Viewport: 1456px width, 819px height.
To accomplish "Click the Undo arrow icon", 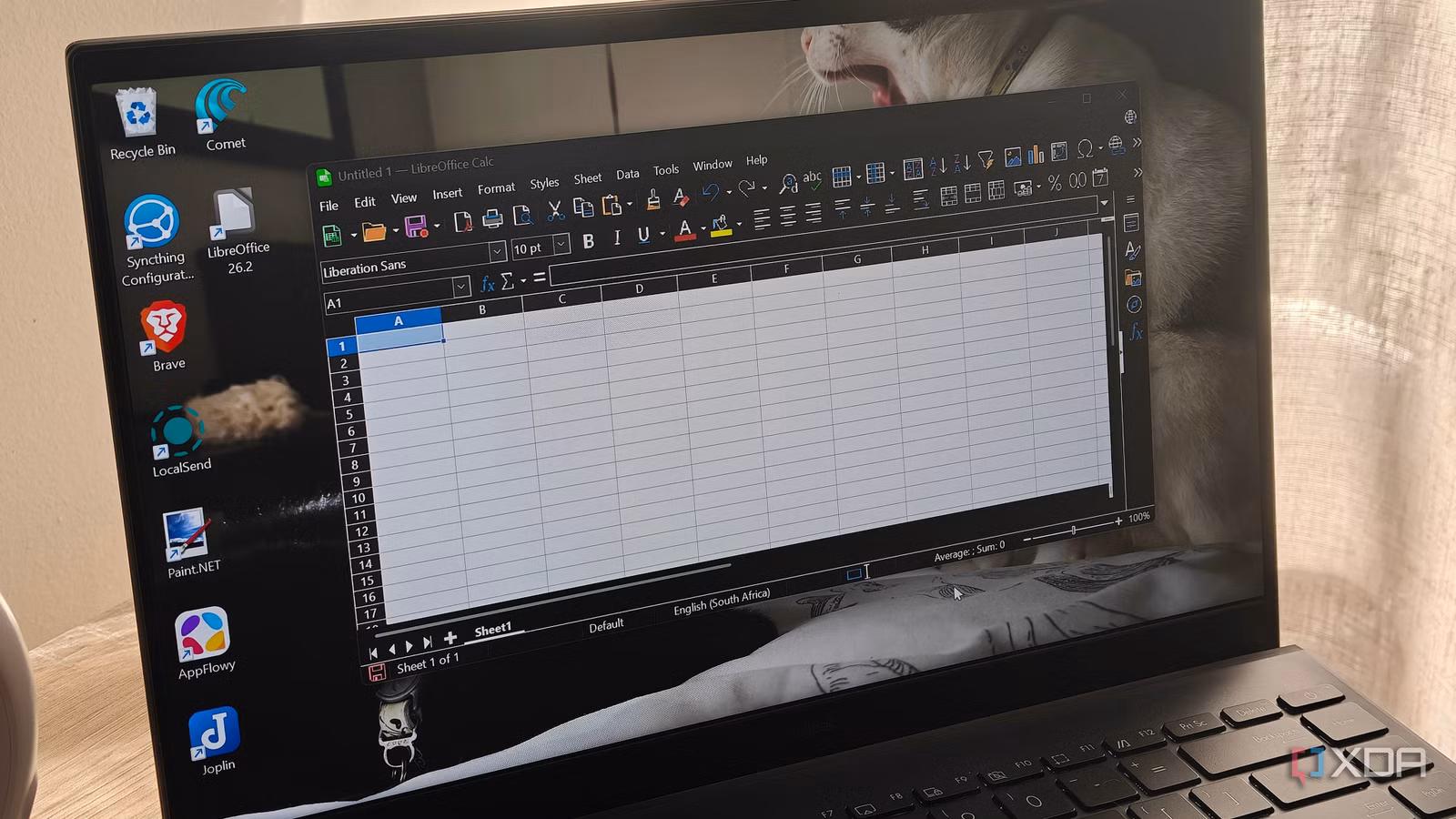I will tap(711, 192).
